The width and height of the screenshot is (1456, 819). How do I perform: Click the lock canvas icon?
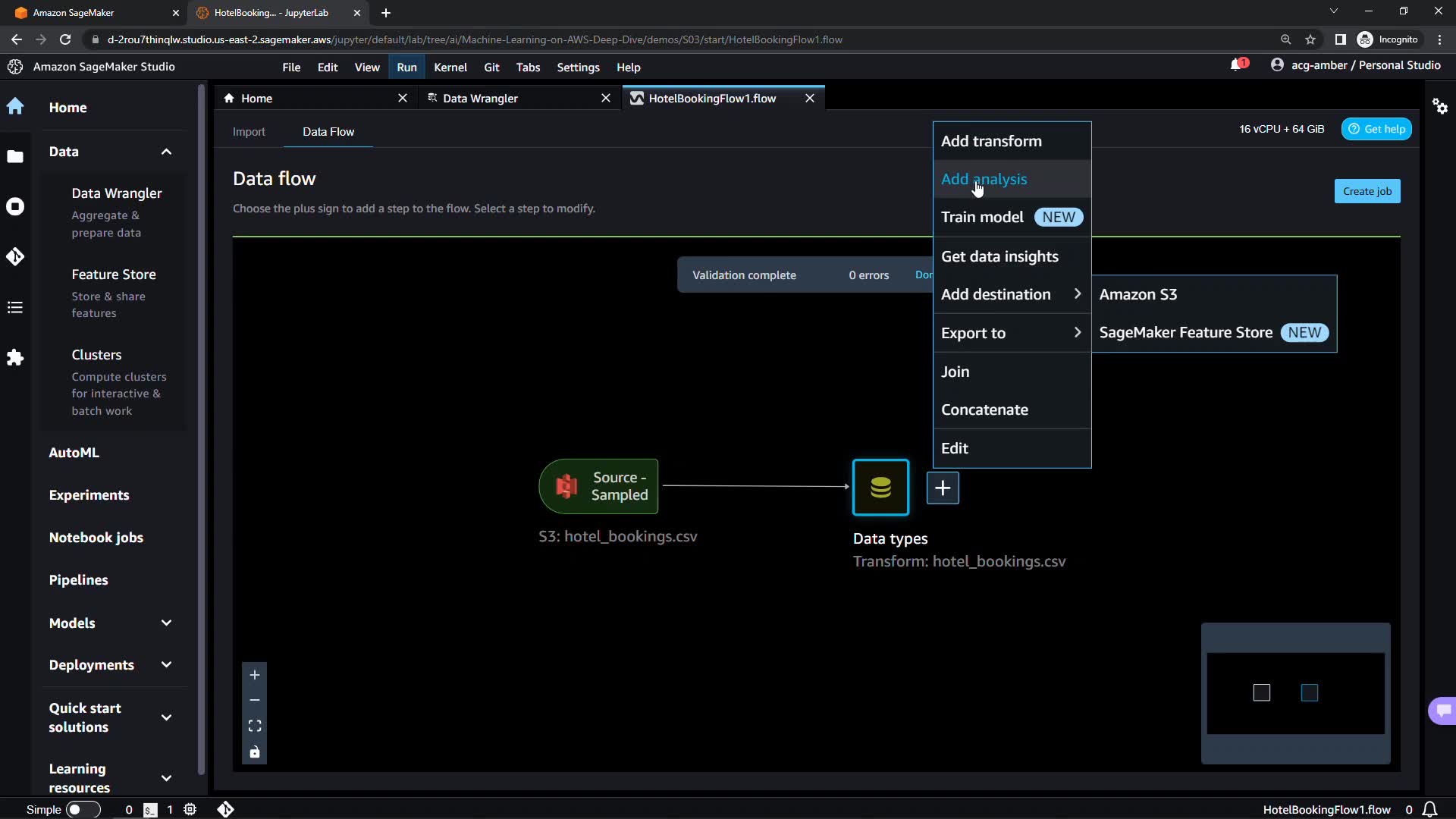click(x=255, y=752)
